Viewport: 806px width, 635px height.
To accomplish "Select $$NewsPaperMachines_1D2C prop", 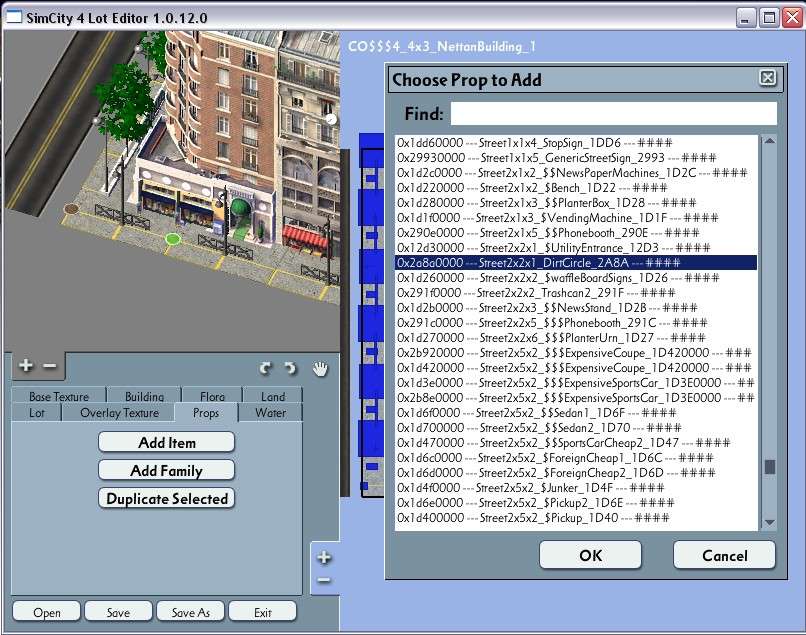I will 576,173.
